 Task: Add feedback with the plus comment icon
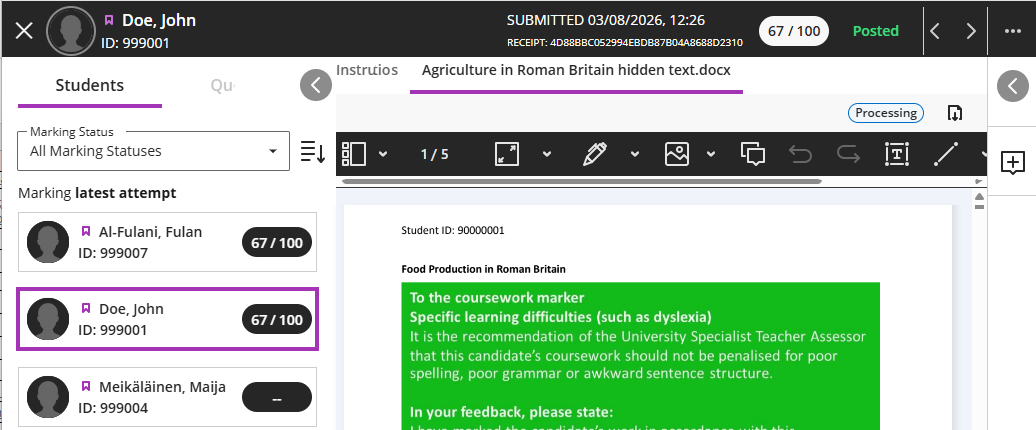1013,162
